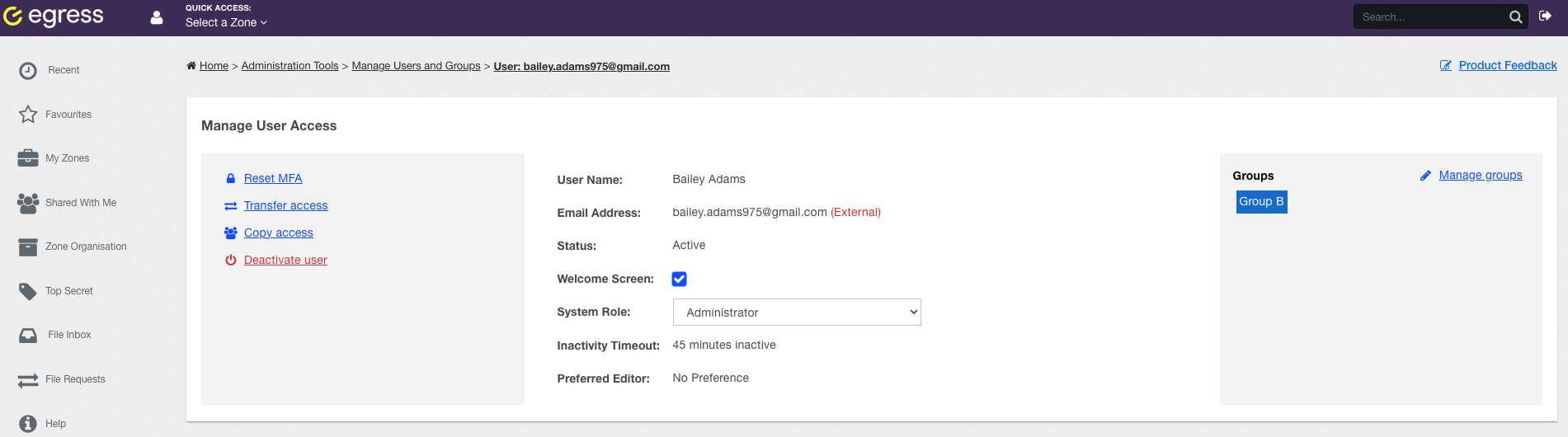This screenshot has height=437, width=1568.
Task: Click the Product Feedback edit icon
Action: pyautogui.click(x=1446, y=65)
